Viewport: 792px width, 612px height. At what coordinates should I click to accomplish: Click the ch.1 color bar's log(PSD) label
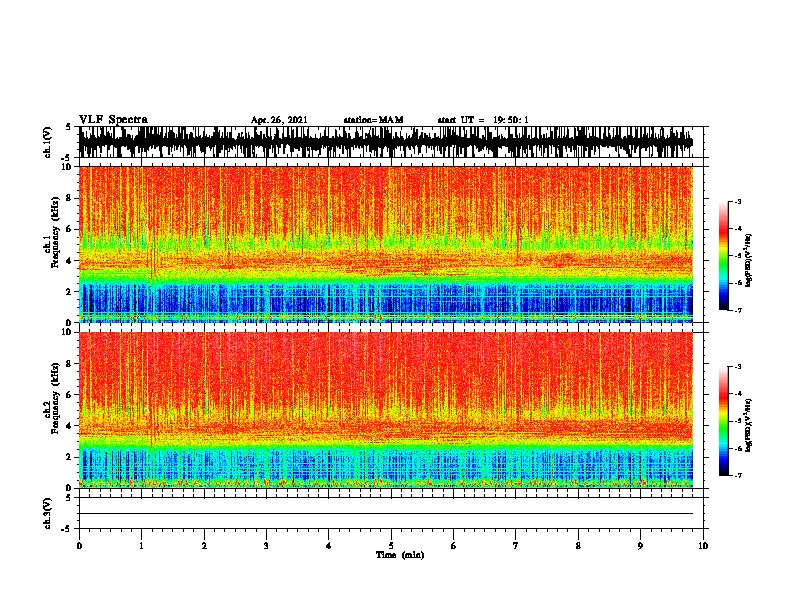click(x=749, y=260)
